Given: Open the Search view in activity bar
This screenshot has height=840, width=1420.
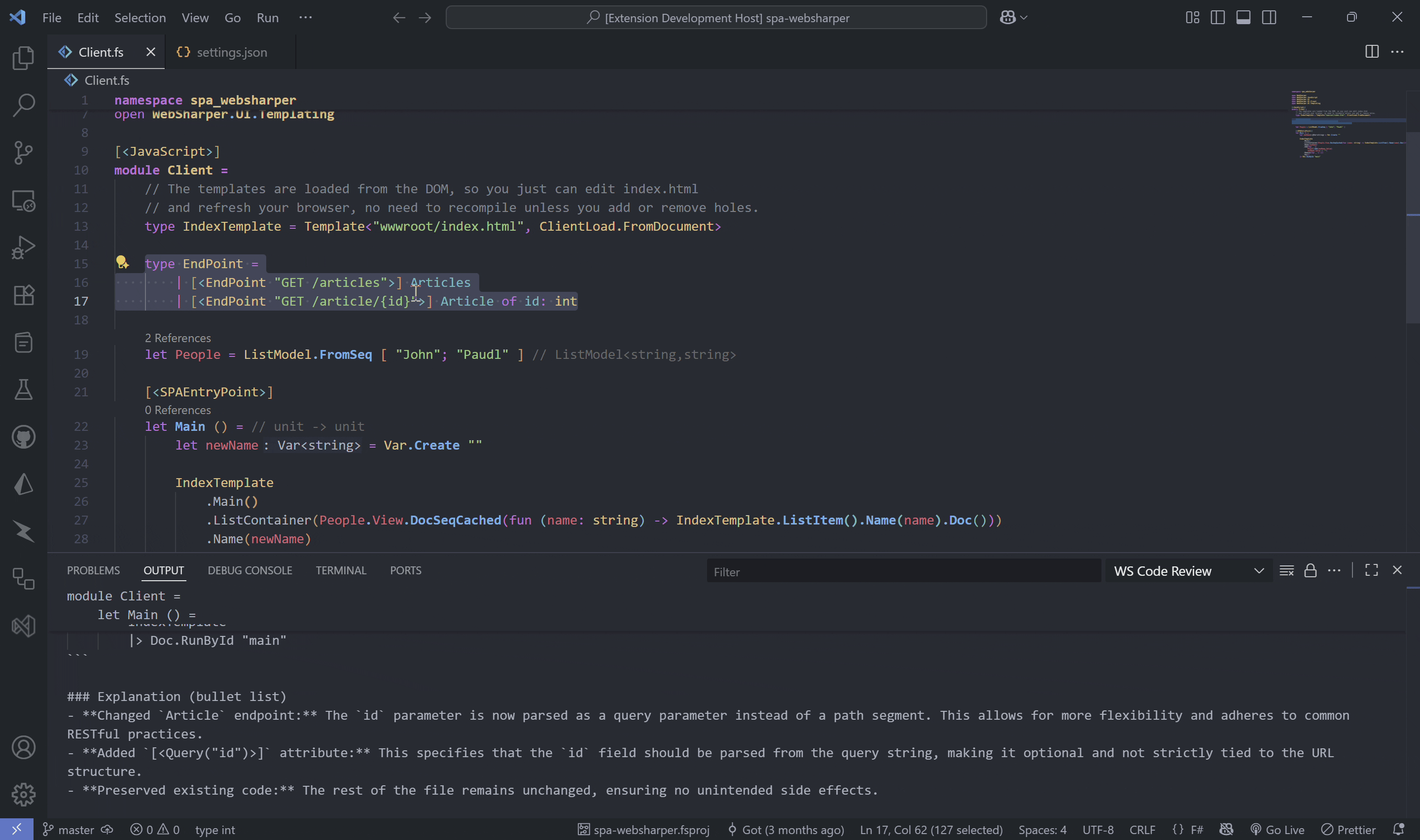Looking at the screenshot, I should point(23,105).
